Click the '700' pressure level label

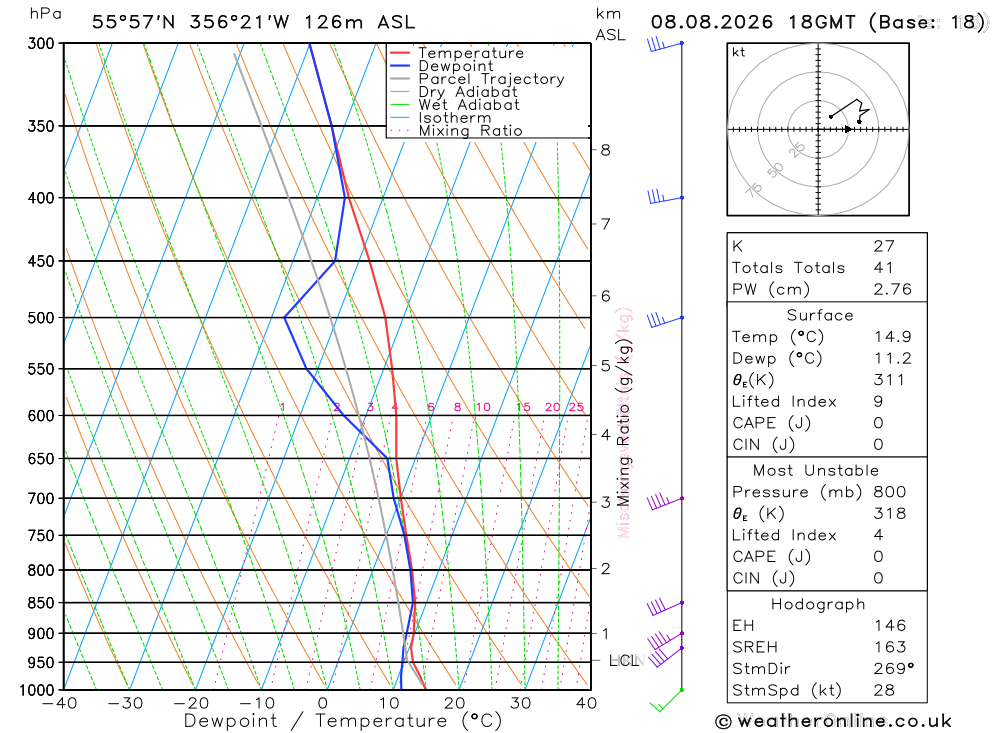(x=41, y=498)
